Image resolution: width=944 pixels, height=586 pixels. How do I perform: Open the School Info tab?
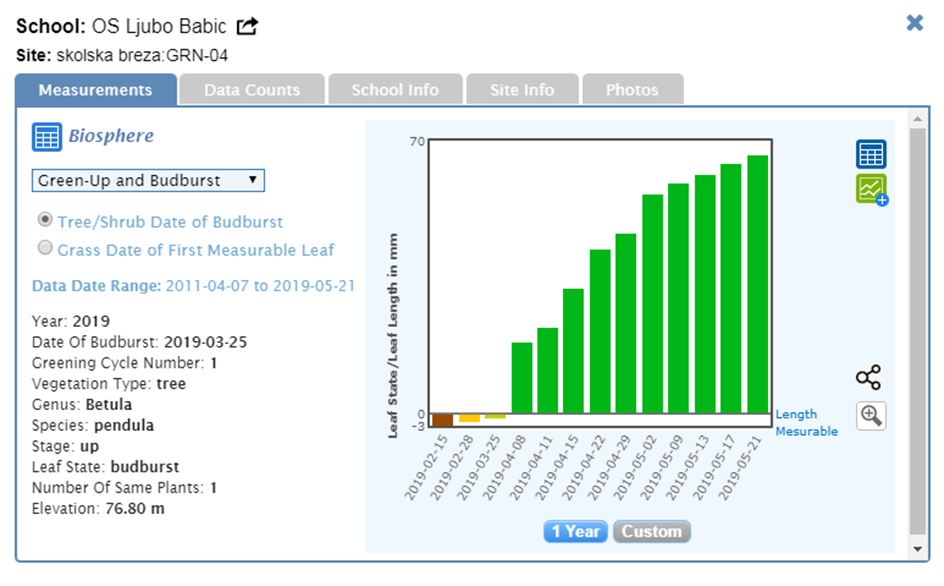395,90
